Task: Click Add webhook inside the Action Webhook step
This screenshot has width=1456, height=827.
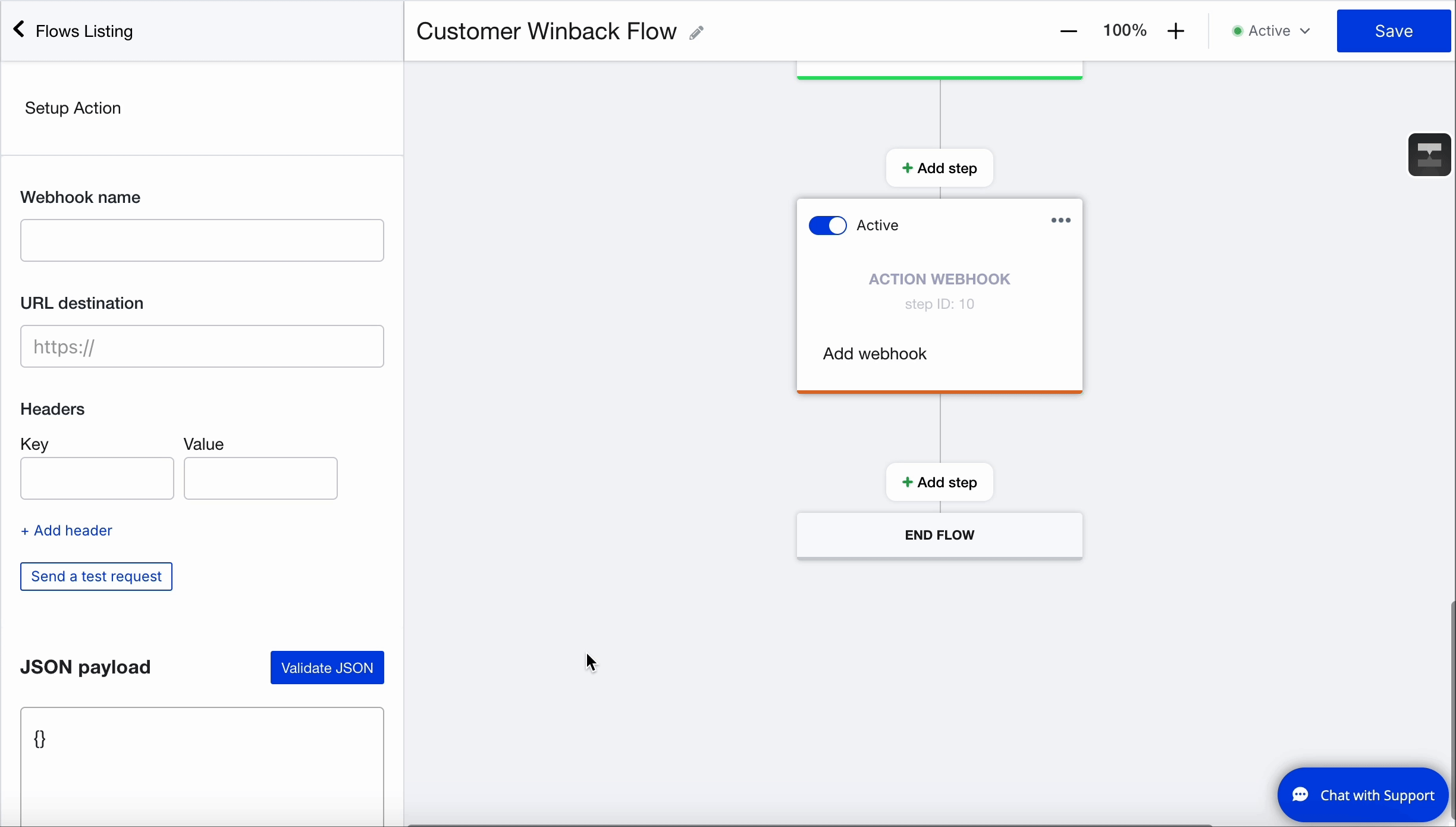Action: pyautogui.click(x=874, y=353)
